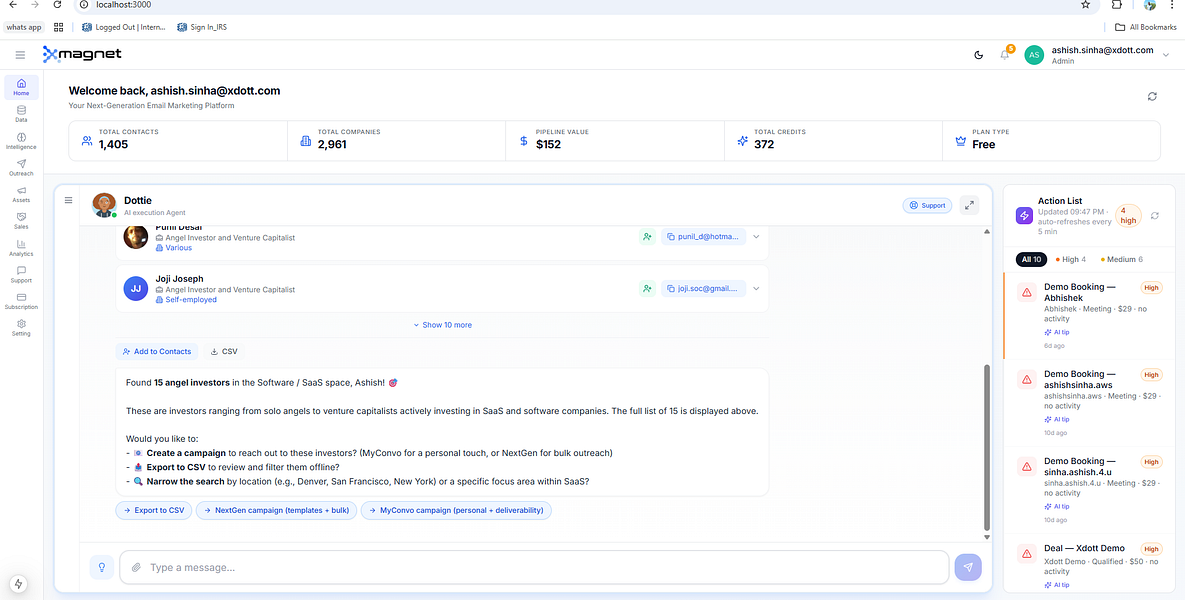Choose the MyConvo campaign suggestion chip
The height and width of the screenshot is (600, 1185).
click(x=456, y=510)
